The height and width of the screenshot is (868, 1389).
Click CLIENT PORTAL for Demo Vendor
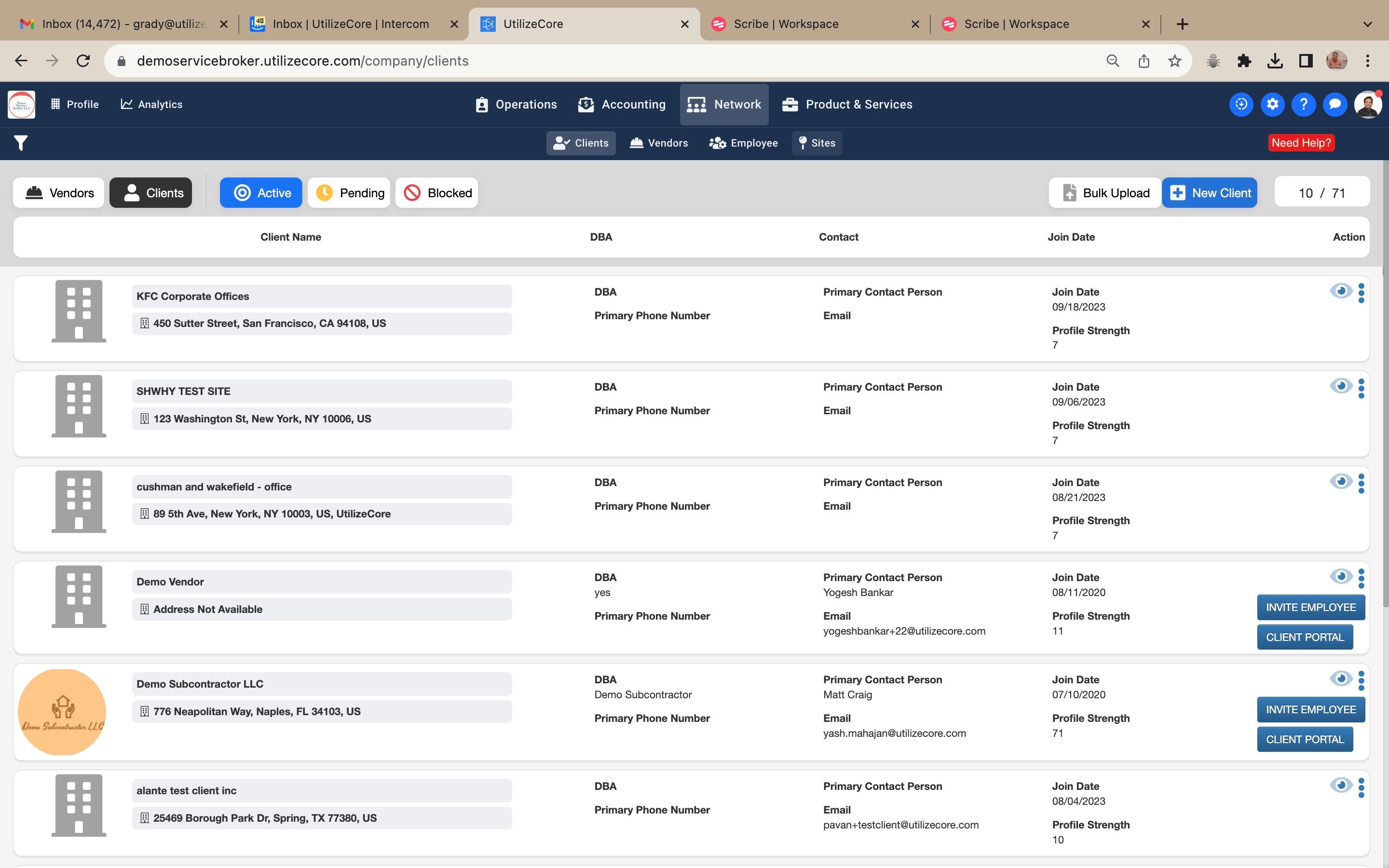point(1304,637)
